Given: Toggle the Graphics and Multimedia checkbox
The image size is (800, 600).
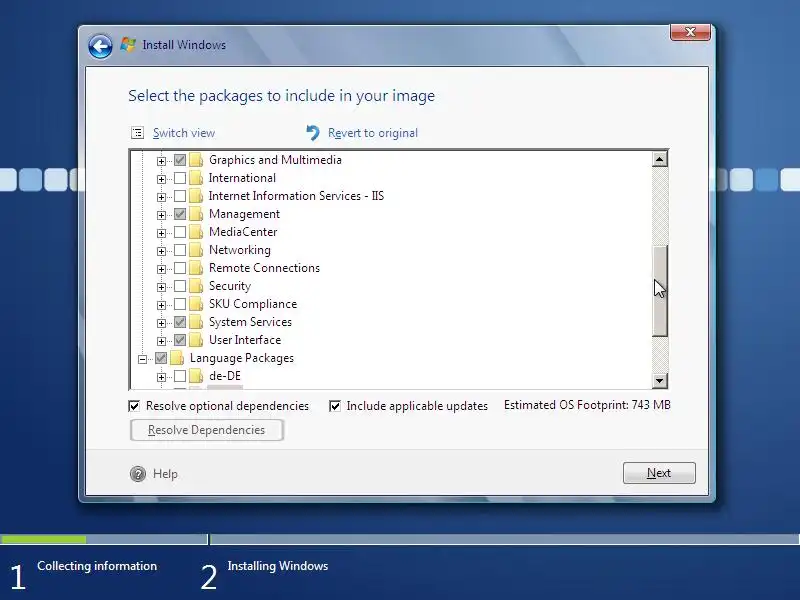Looking at the screenshot, I should pyautogui.click(x=180, y=160).
